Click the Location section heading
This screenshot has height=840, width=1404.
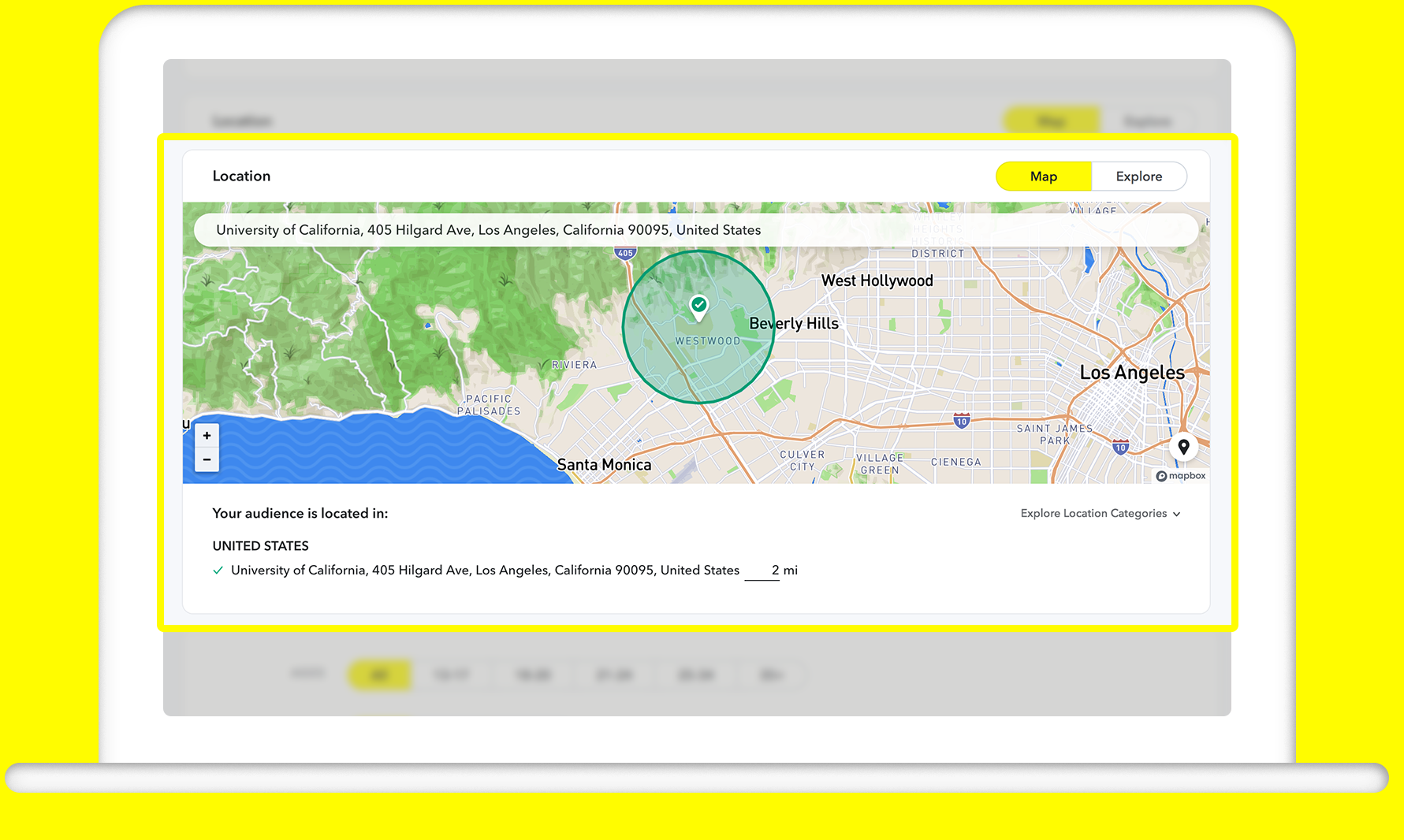(x=241, y=177)
